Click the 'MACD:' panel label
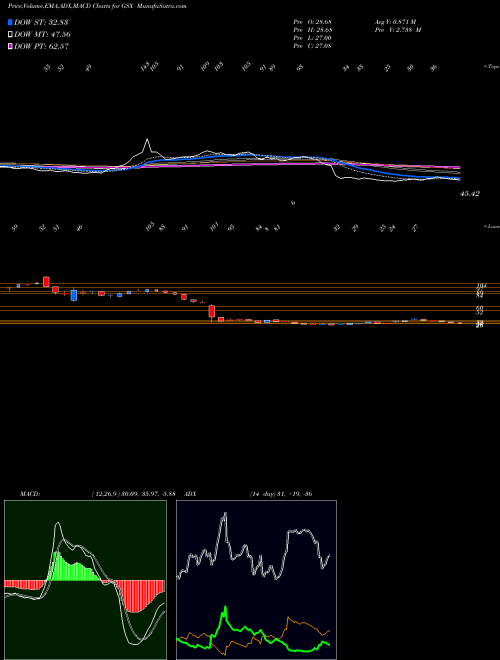This screenshot has height=660, width=500. (x=29, y=494)
